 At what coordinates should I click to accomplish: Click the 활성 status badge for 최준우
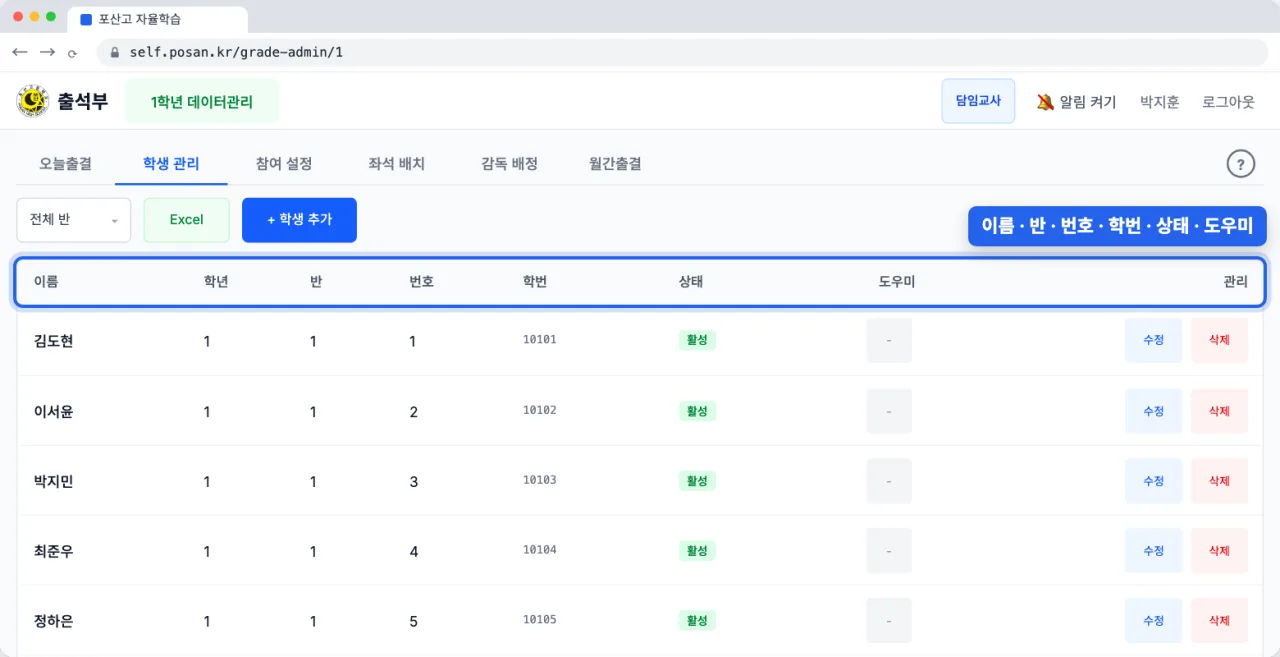697,550
